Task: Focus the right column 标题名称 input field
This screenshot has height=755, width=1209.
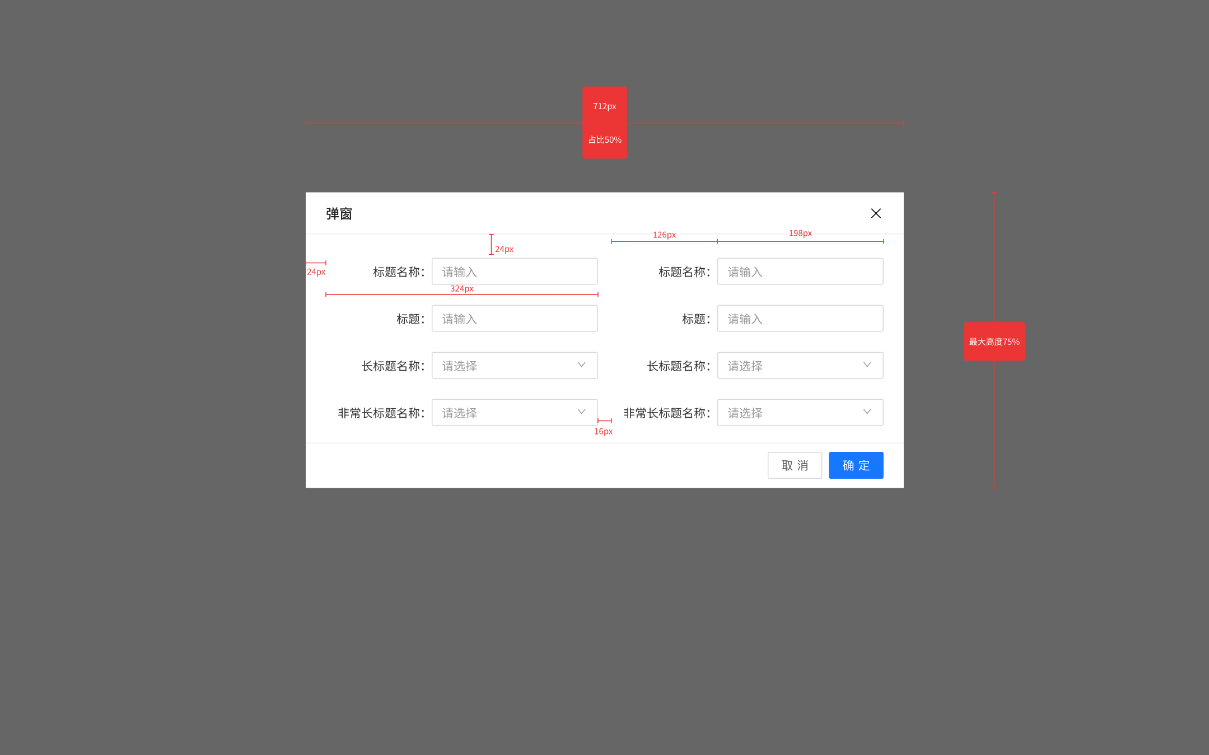Action: point(799,272)
